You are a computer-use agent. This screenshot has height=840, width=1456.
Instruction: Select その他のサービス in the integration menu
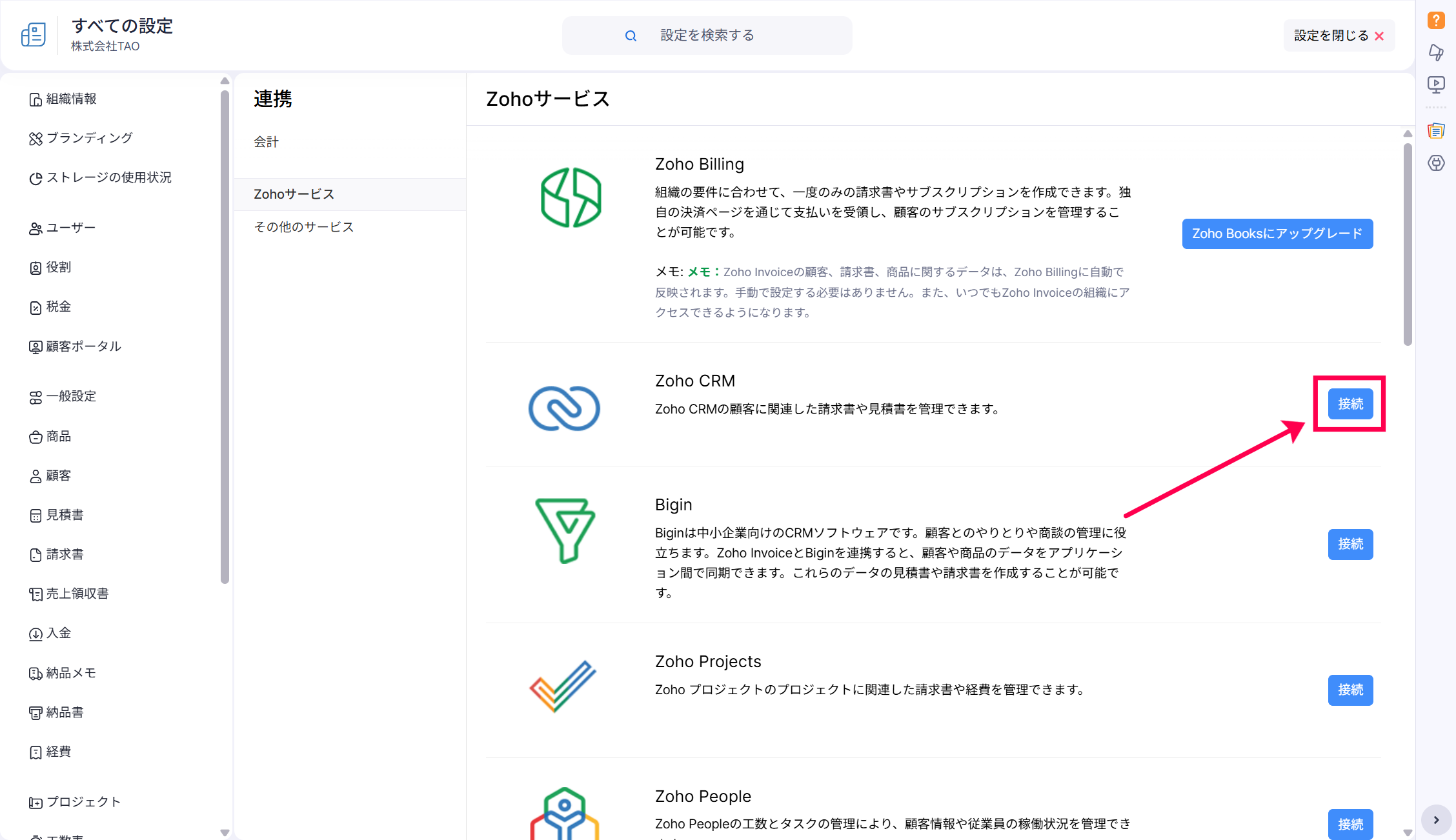click(x=304, y=227)
